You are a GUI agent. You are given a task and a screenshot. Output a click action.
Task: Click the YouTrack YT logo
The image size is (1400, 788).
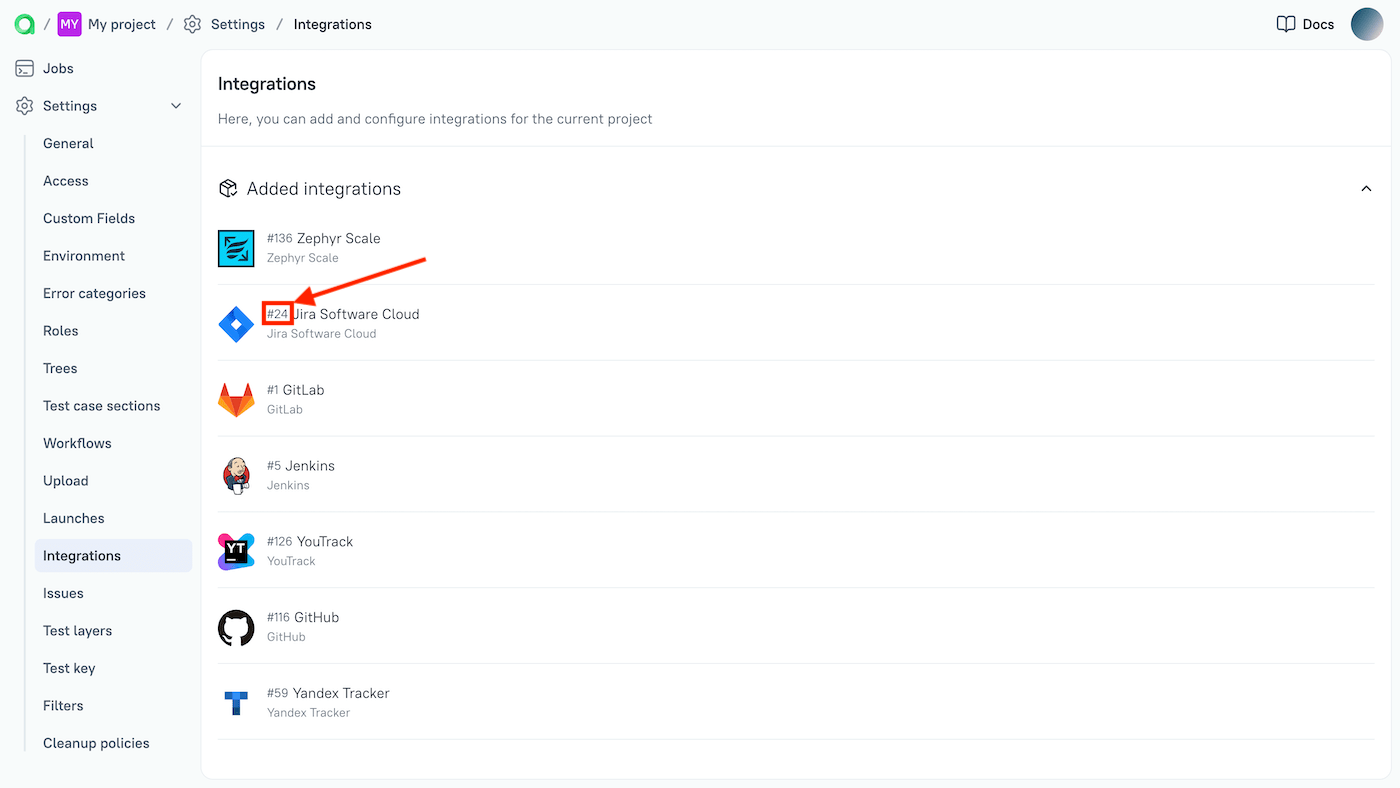[x=236, y=551]
